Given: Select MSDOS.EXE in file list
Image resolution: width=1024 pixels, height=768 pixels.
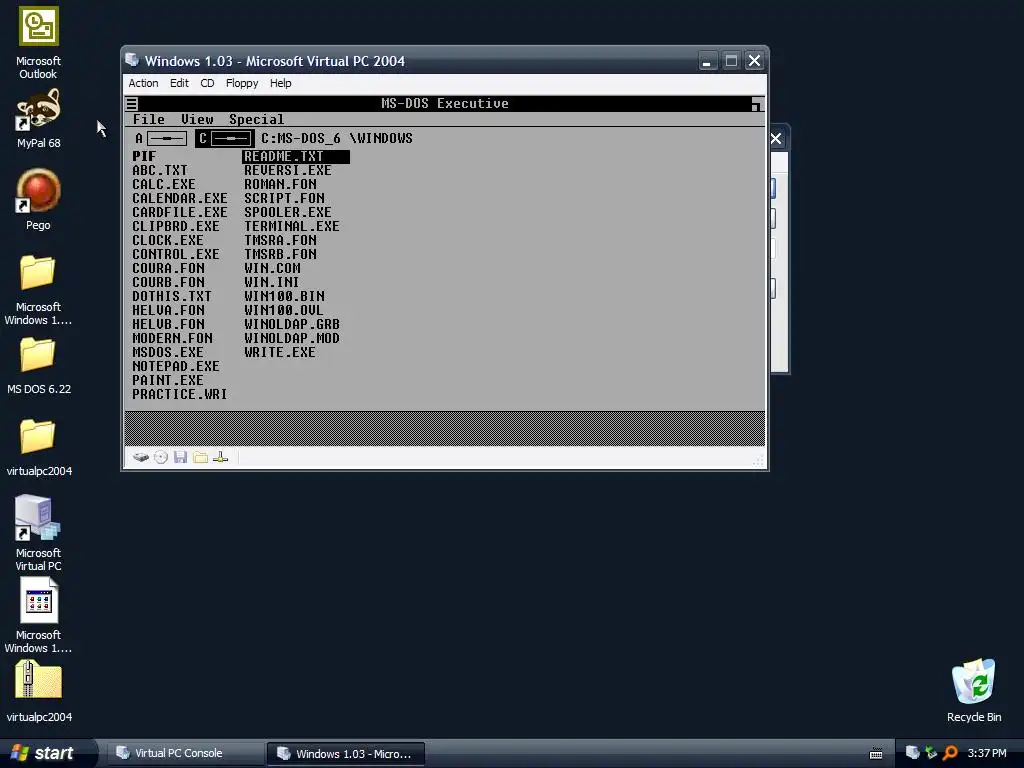Looking at the screenshot, I should click(x=168, y=353).
